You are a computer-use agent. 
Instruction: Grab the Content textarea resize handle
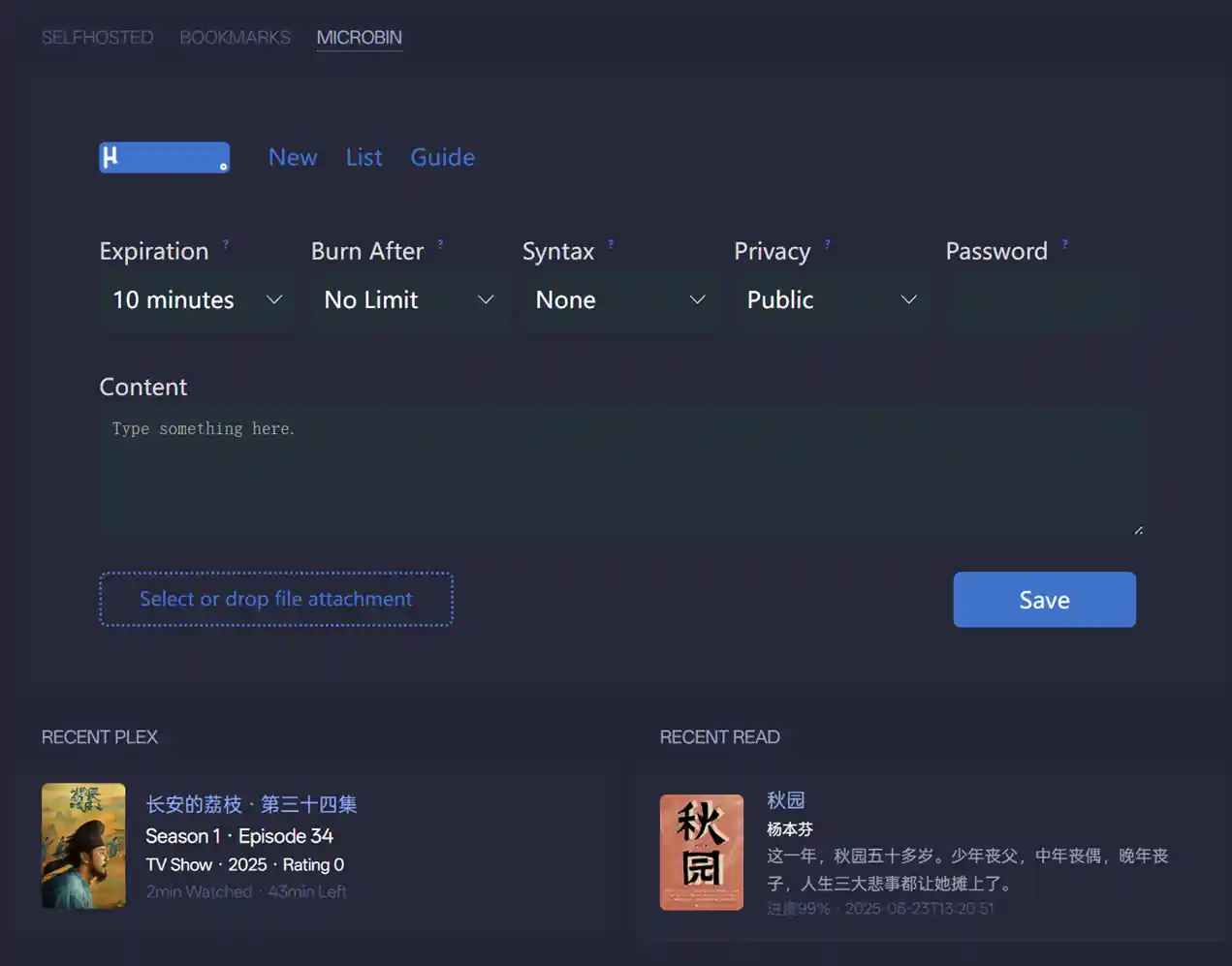(1138, 530)
